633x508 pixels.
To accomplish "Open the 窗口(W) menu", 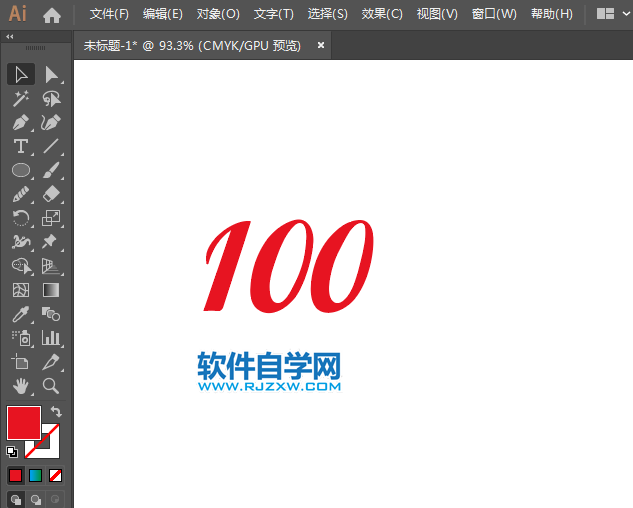I will [x=494, y=14].
